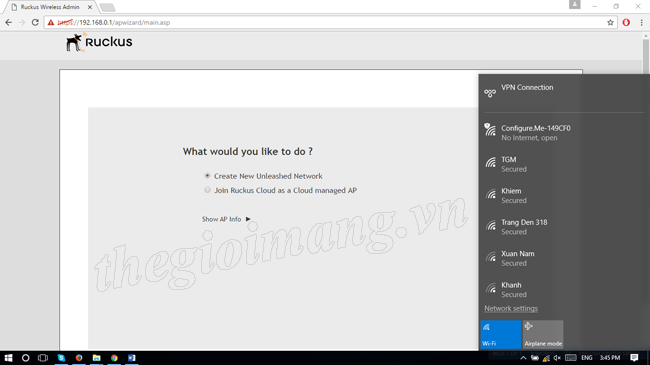
Task: Select the Khanh Wi-Fi network
Action: point(564,290)
